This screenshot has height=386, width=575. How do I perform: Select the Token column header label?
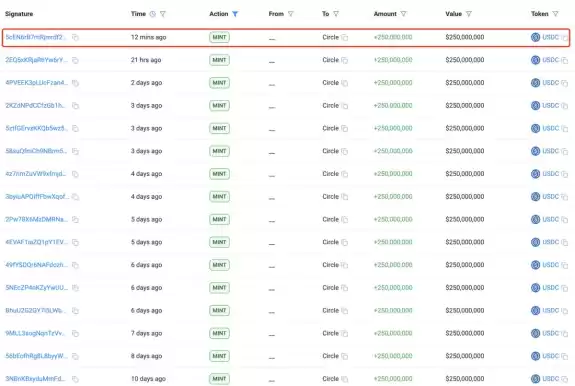coord(540,14)
